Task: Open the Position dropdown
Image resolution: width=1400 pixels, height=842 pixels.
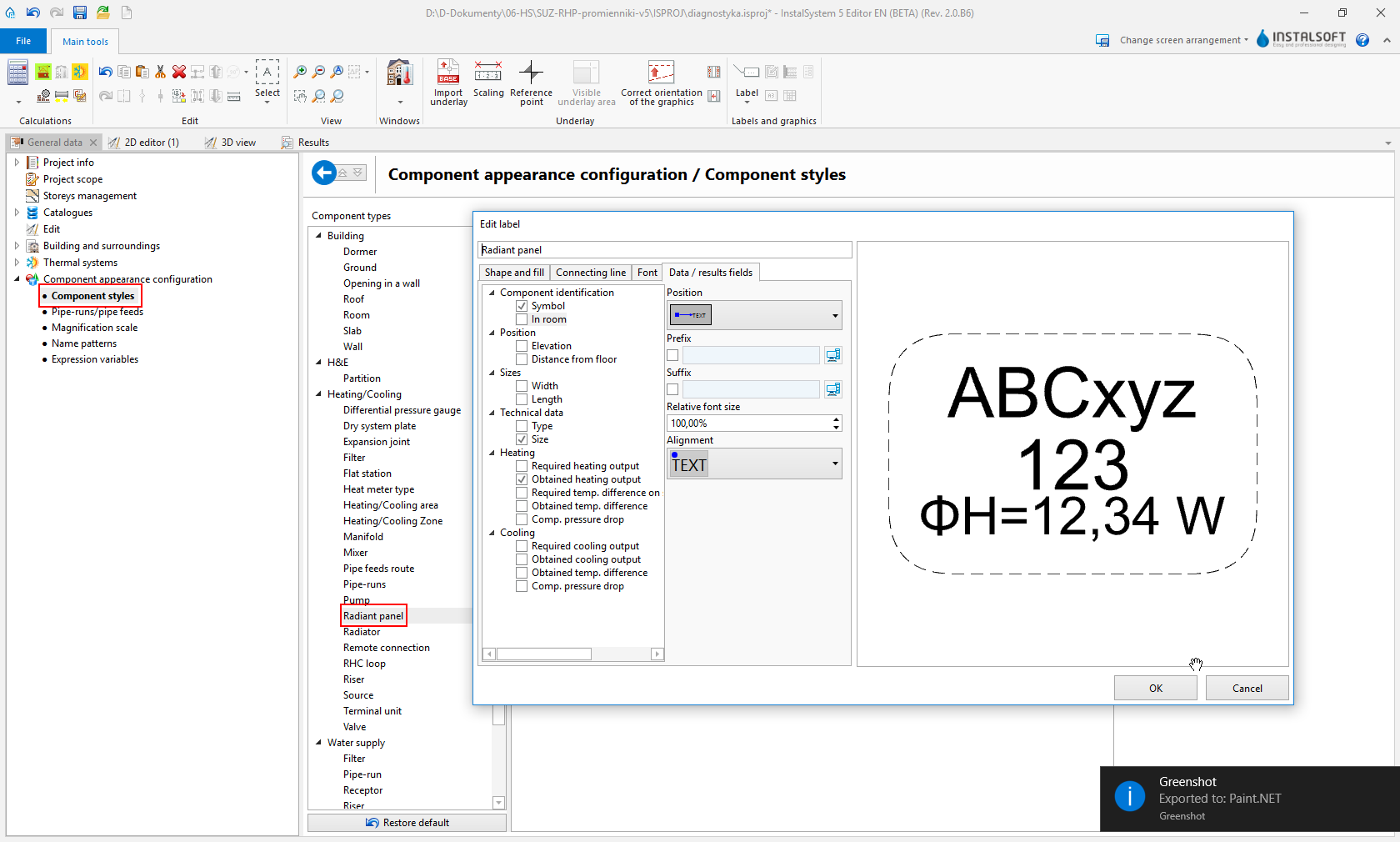Action: coord(754,315)
